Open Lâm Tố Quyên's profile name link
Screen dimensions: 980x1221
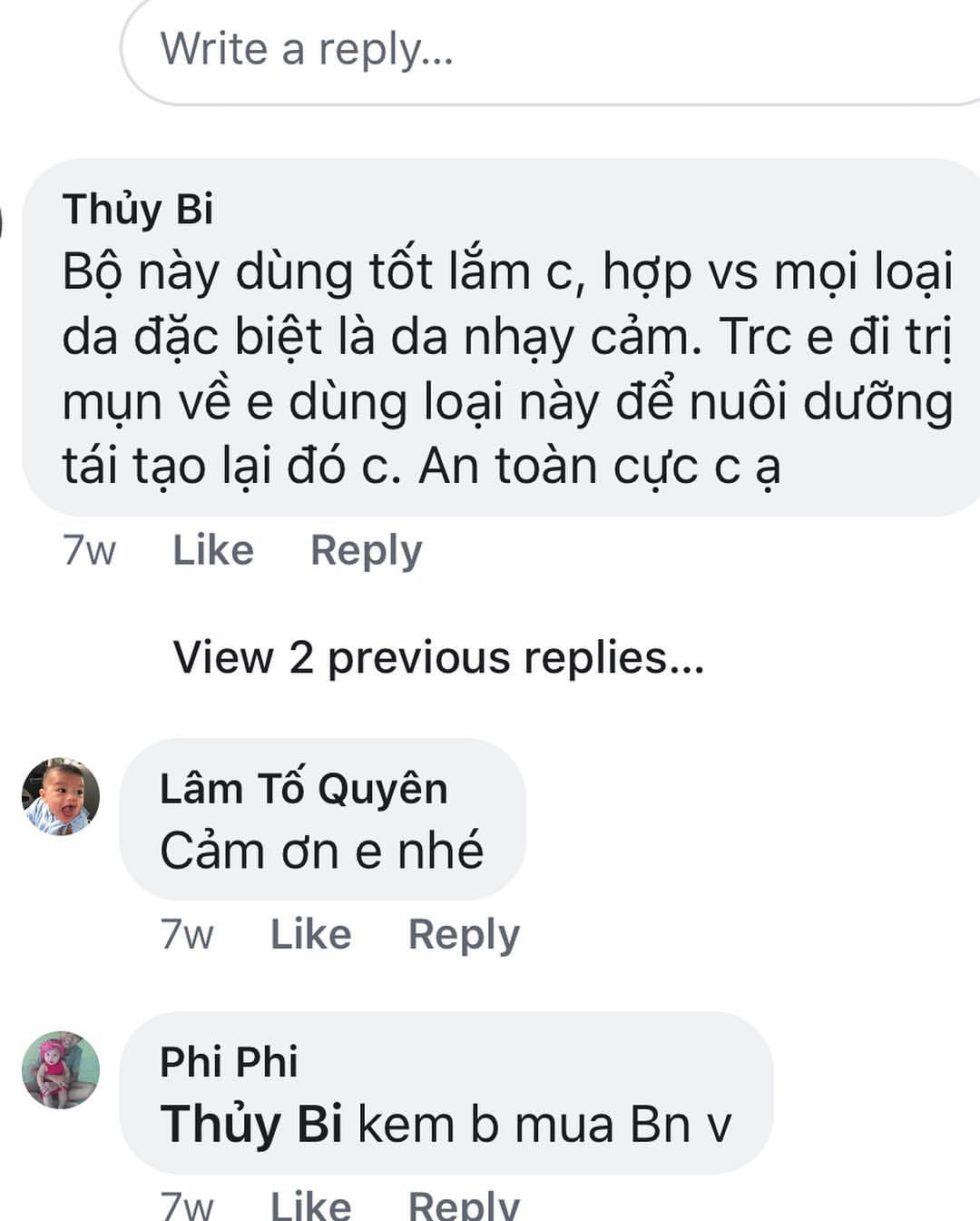point(304,787)
